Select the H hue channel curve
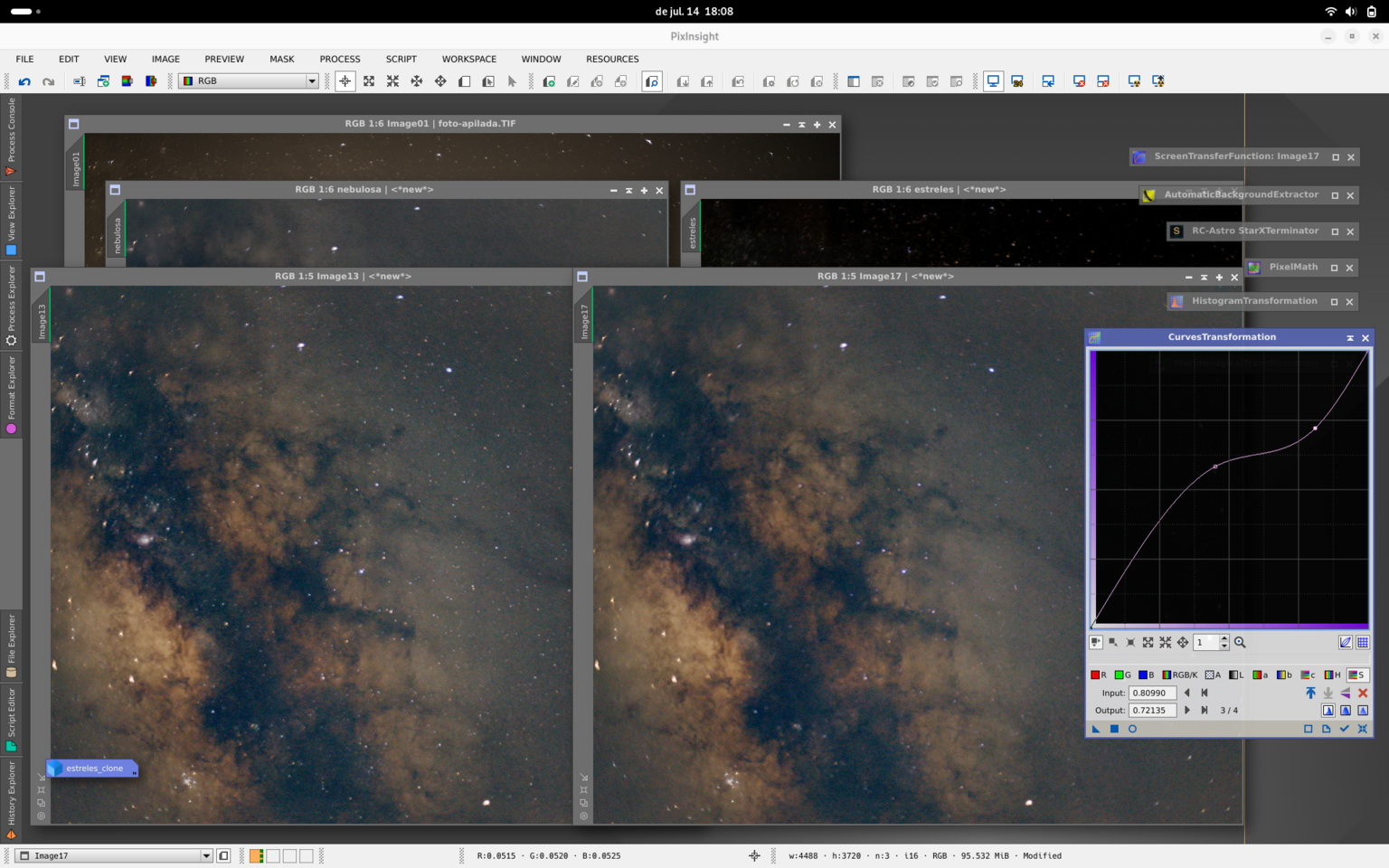Screen dimensions: 1389x868 (1332, 675)
